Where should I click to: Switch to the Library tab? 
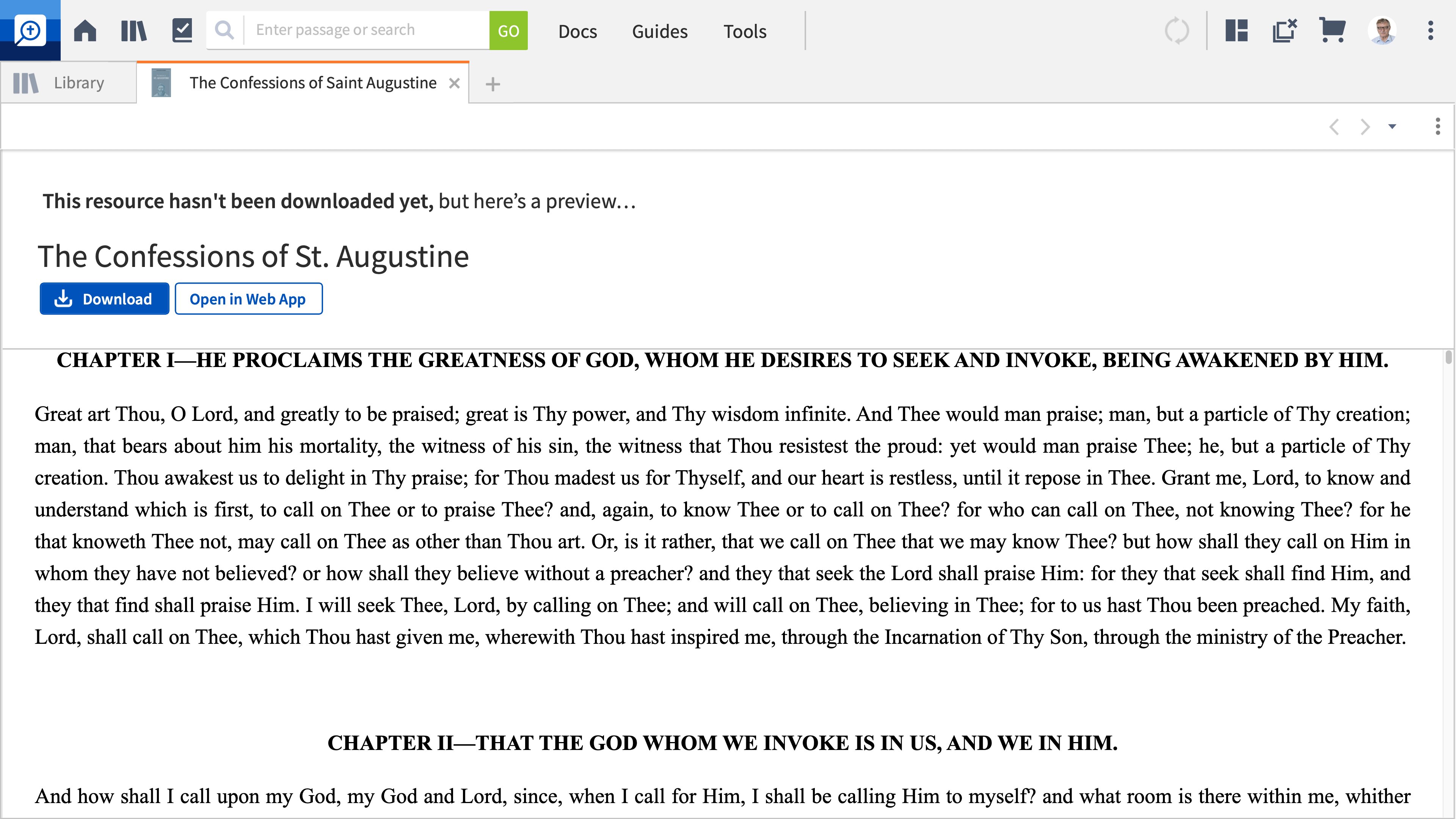click(68, 83)
